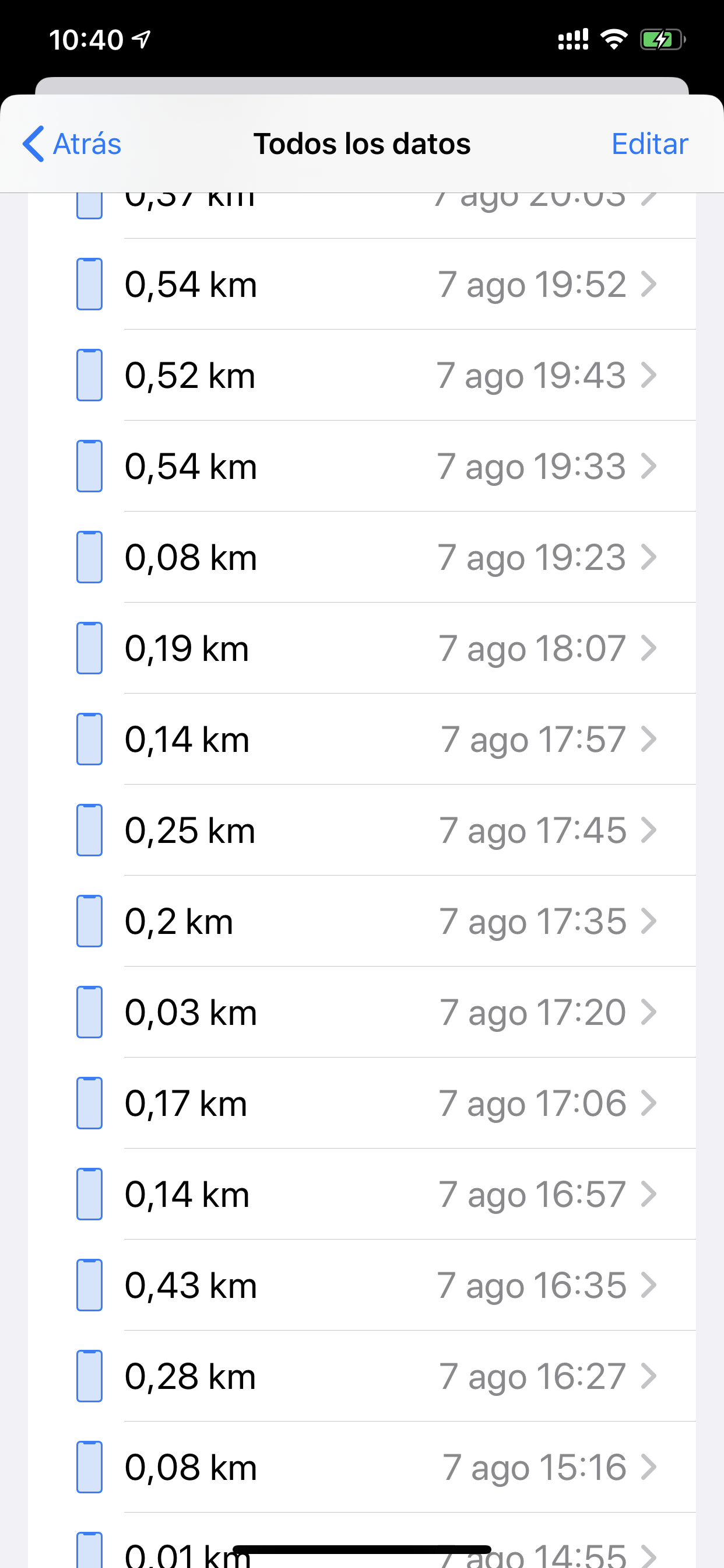
Task: Open details chevron for 7 ago 19:33
Action: coord(649,466)
